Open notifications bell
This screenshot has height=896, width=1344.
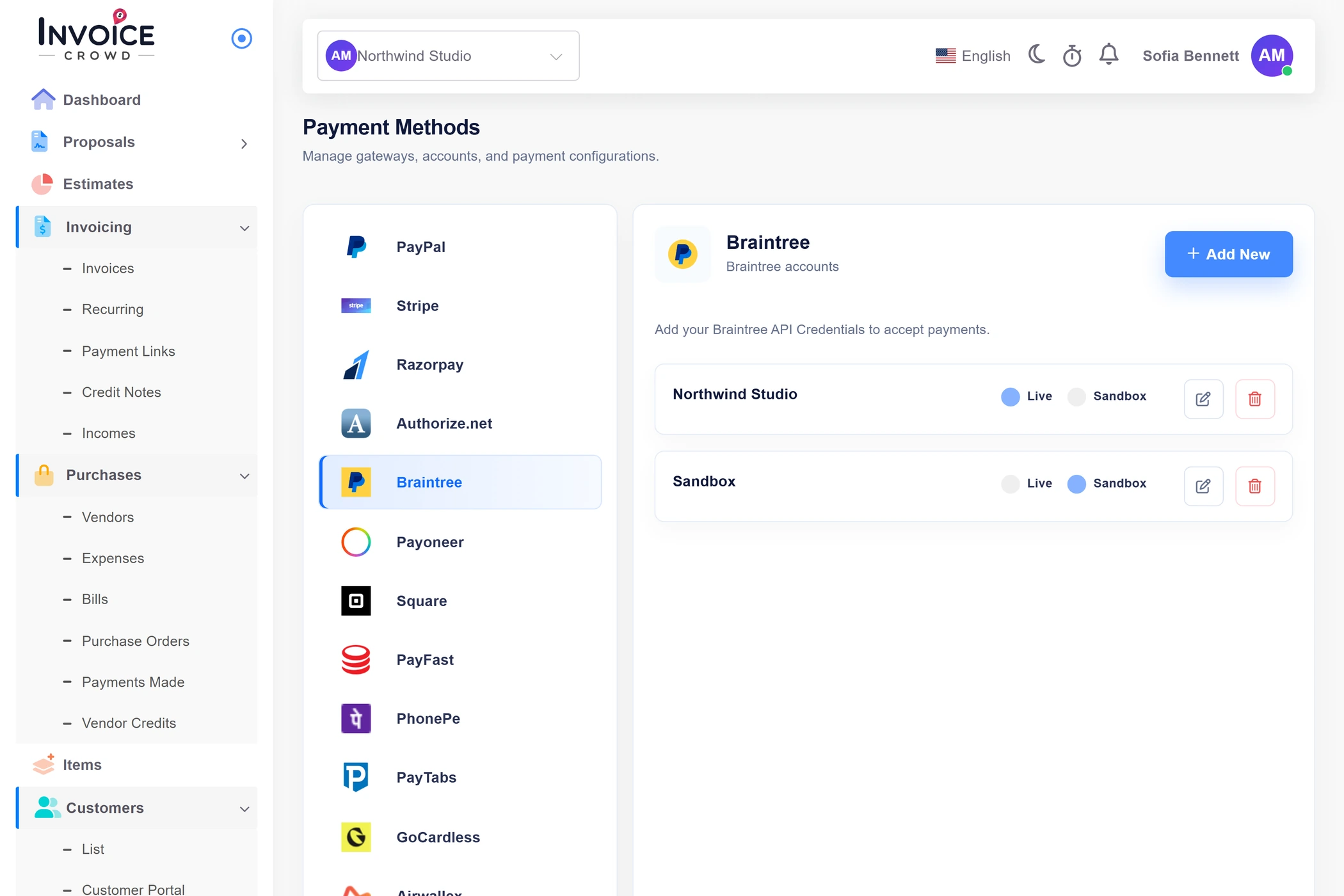point(1108,55)
